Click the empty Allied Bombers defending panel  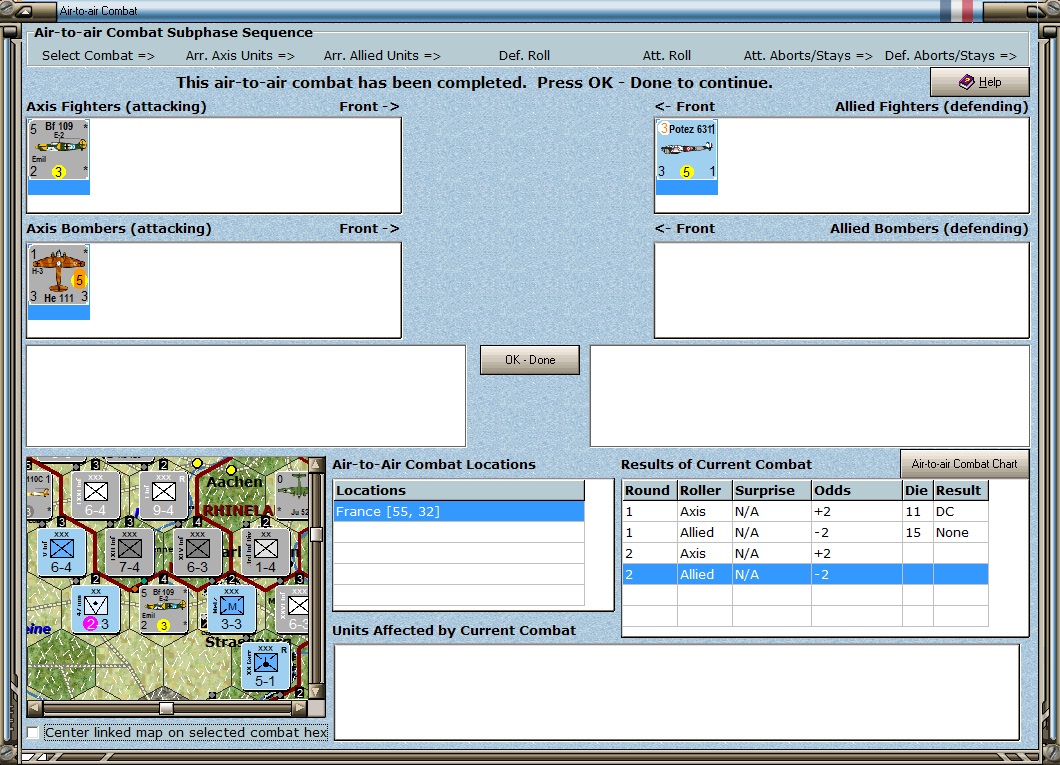click(x=842, y=291)
